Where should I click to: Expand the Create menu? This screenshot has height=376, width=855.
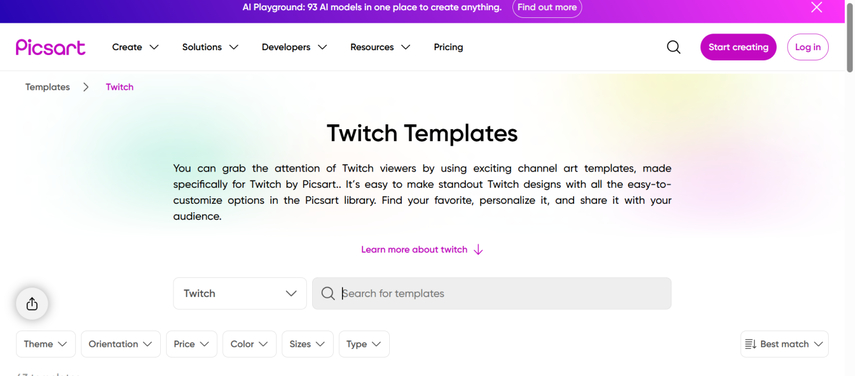[135, 47]
